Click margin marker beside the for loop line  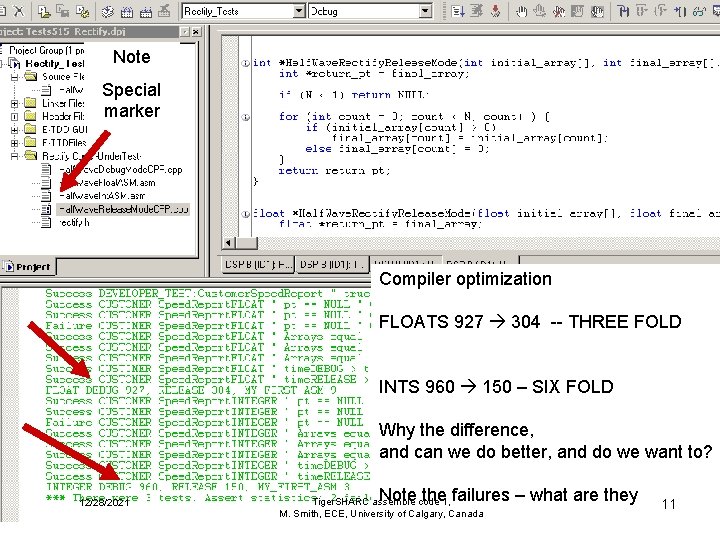pyautogui.click(x=246, y=117)
